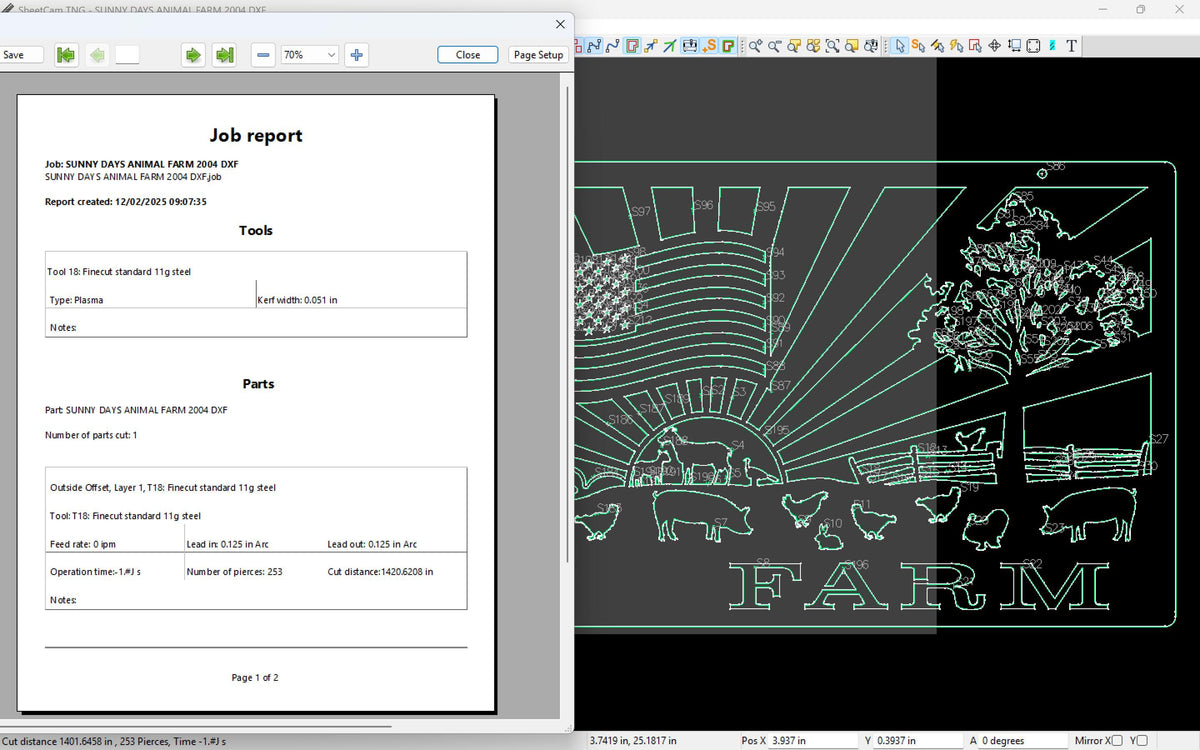Click the 'Job report' heading
1200x750 pixels.
click(256, 135)
